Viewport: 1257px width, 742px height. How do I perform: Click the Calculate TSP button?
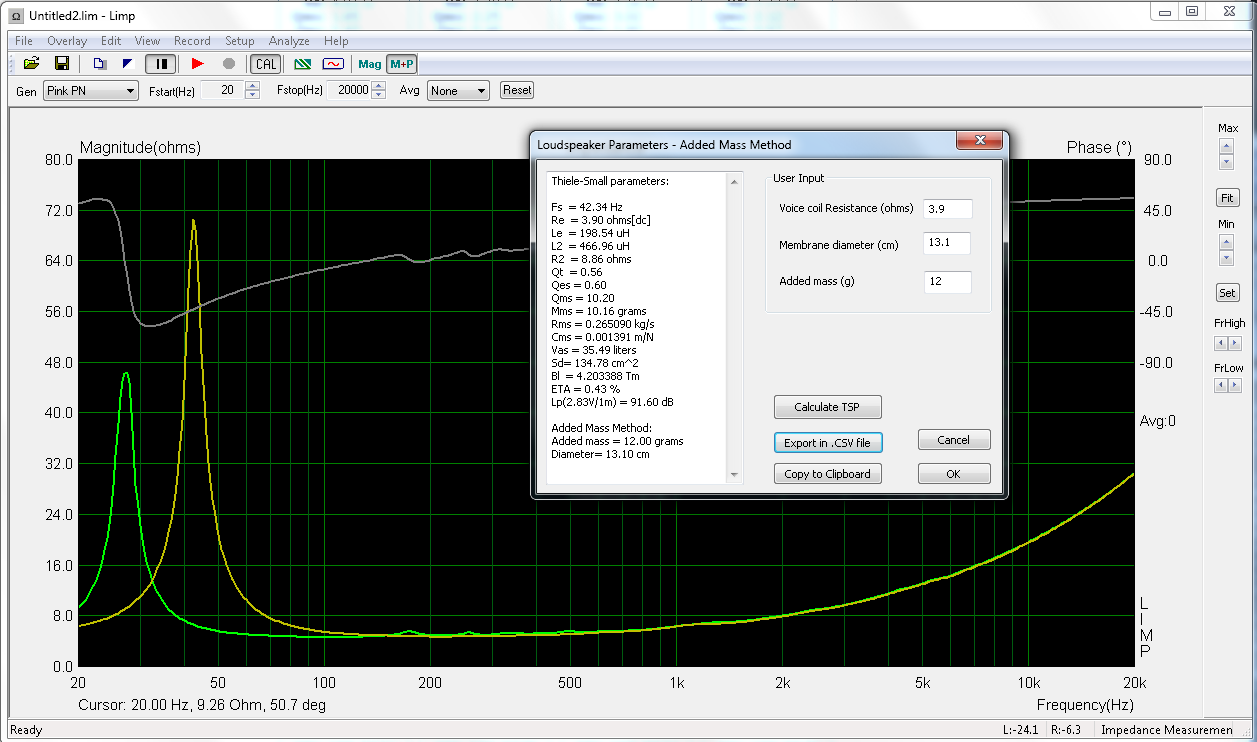click(x=828, y=407)
